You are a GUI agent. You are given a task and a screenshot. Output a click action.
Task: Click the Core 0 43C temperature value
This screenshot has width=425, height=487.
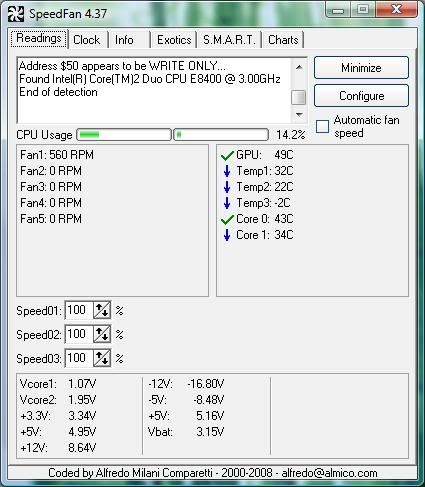[284, 219]
